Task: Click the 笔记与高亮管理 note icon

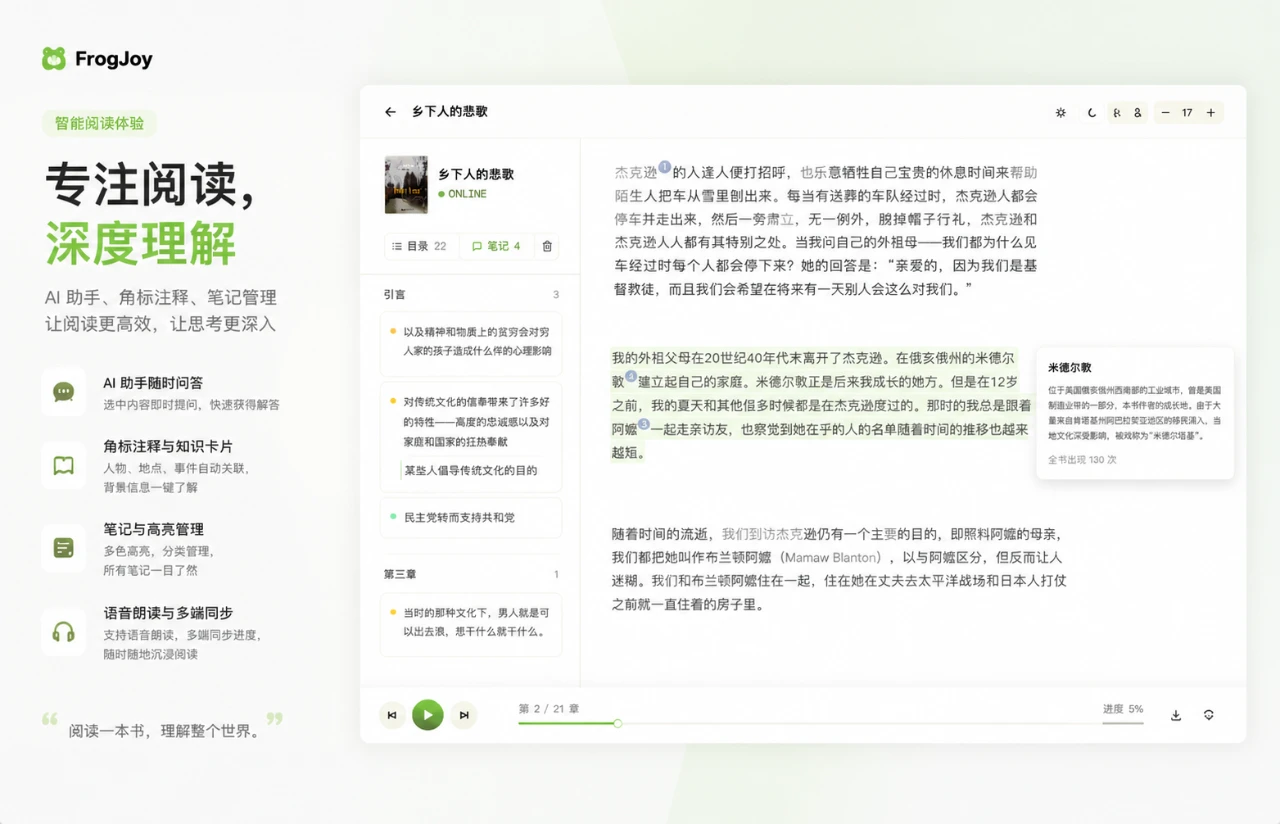Action: [64, 548]
